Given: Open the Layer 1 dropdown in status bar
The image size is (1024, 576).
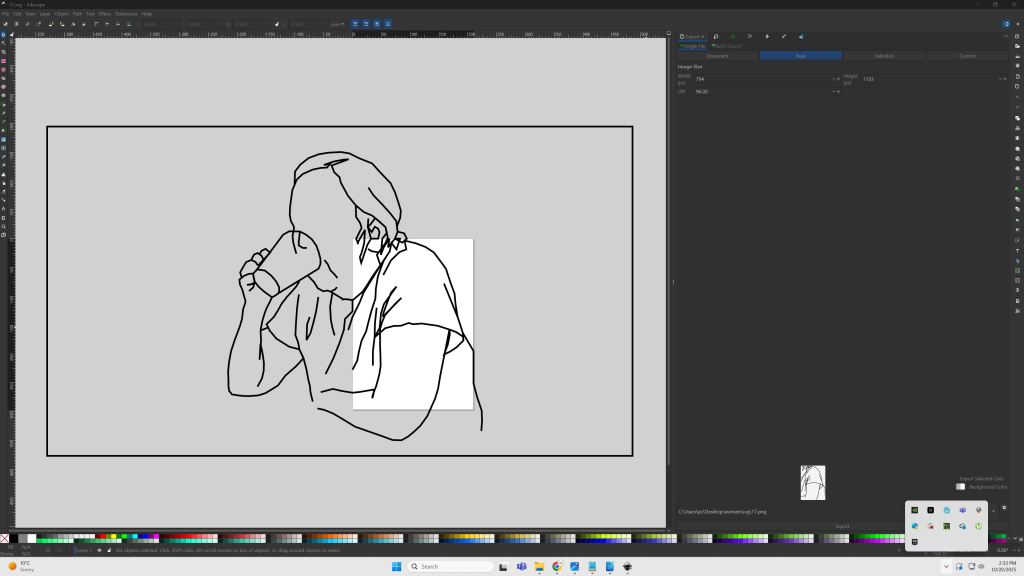Looking at the screenshot, I should (x=82, y=550).
